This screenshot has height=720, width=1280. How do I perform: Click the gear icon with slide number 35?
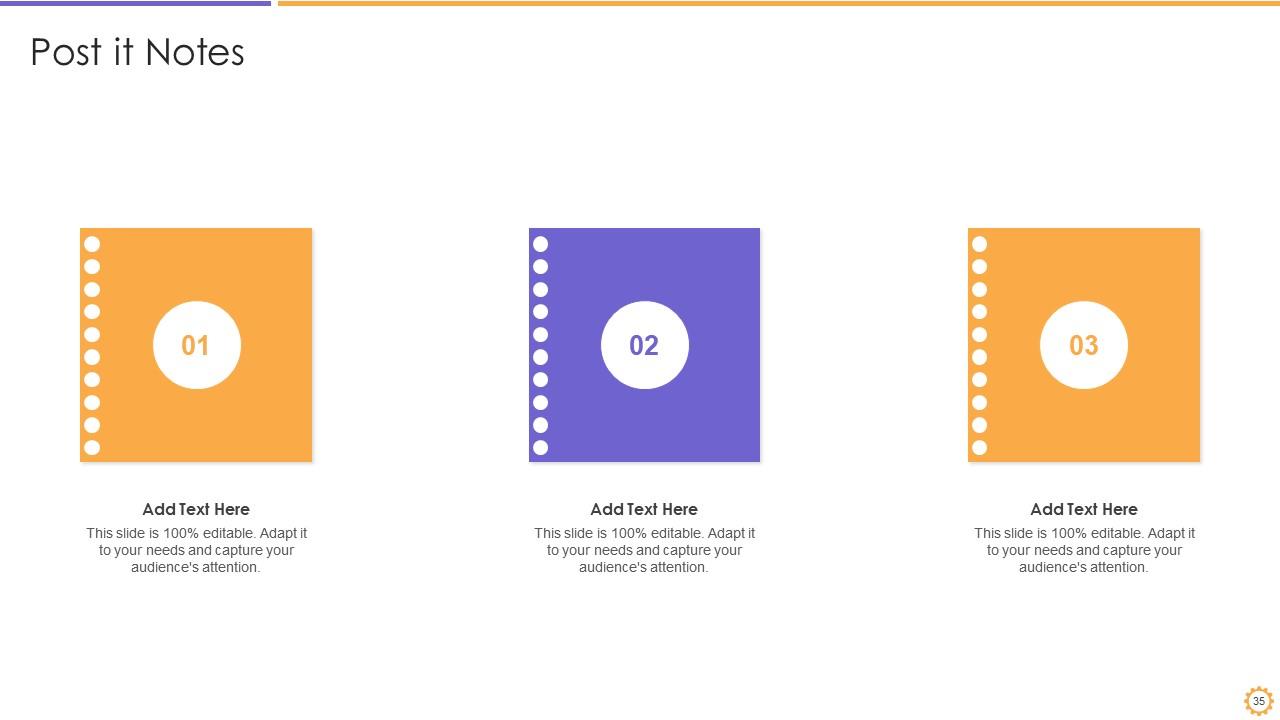tap(1258, 701)
